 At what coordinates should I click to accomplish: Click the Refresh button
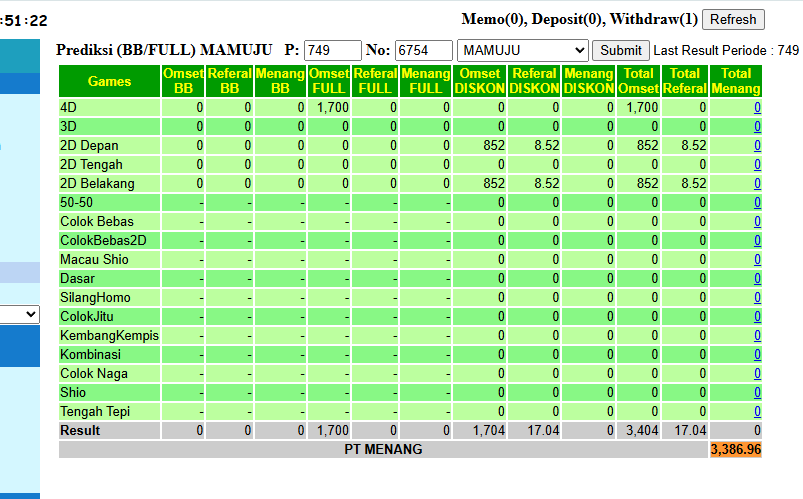(733, 19)
